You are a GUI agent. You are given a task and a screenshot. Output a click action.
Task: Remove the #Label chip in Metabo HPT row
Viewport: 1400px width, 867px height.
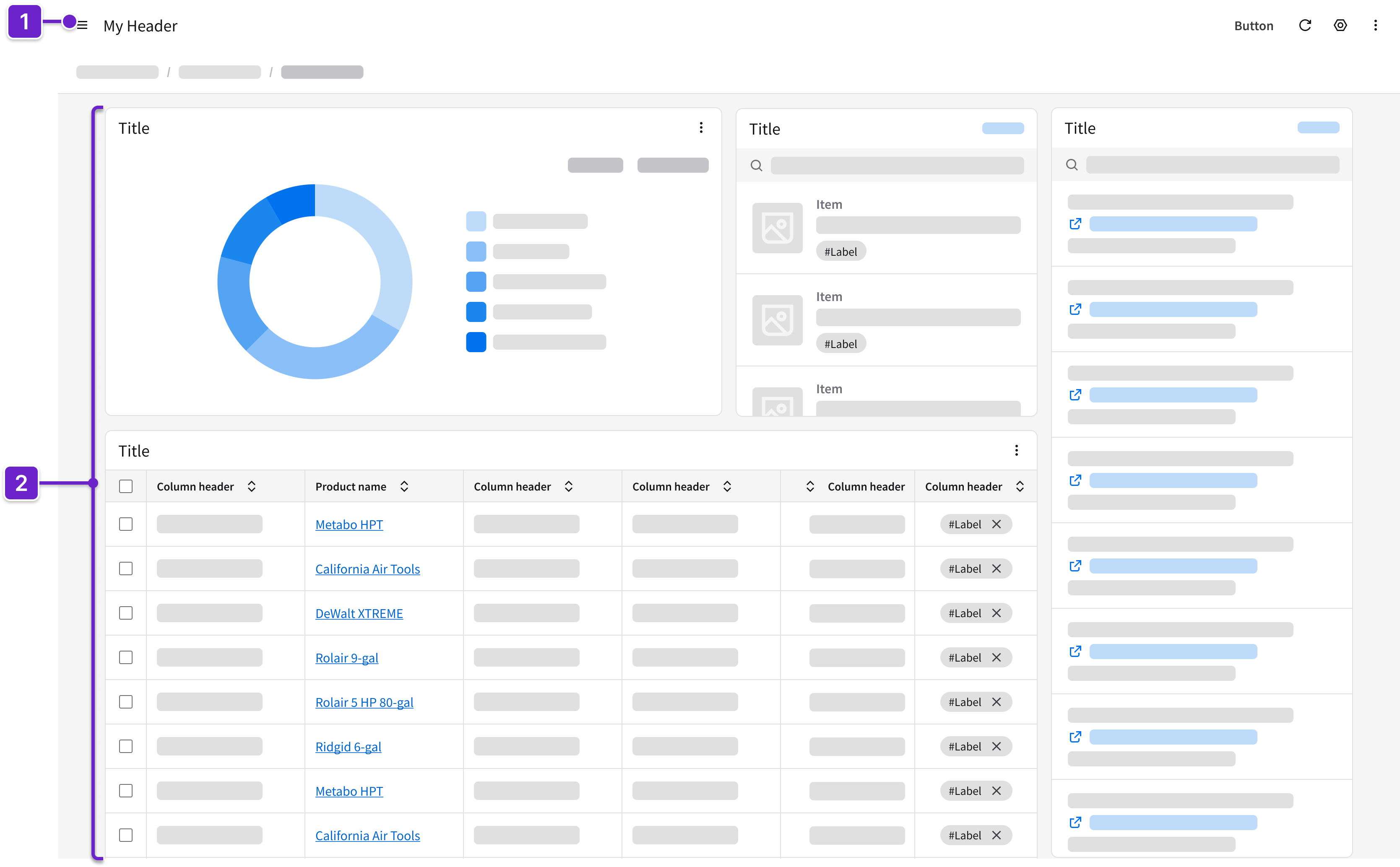(x=997, y=524)
